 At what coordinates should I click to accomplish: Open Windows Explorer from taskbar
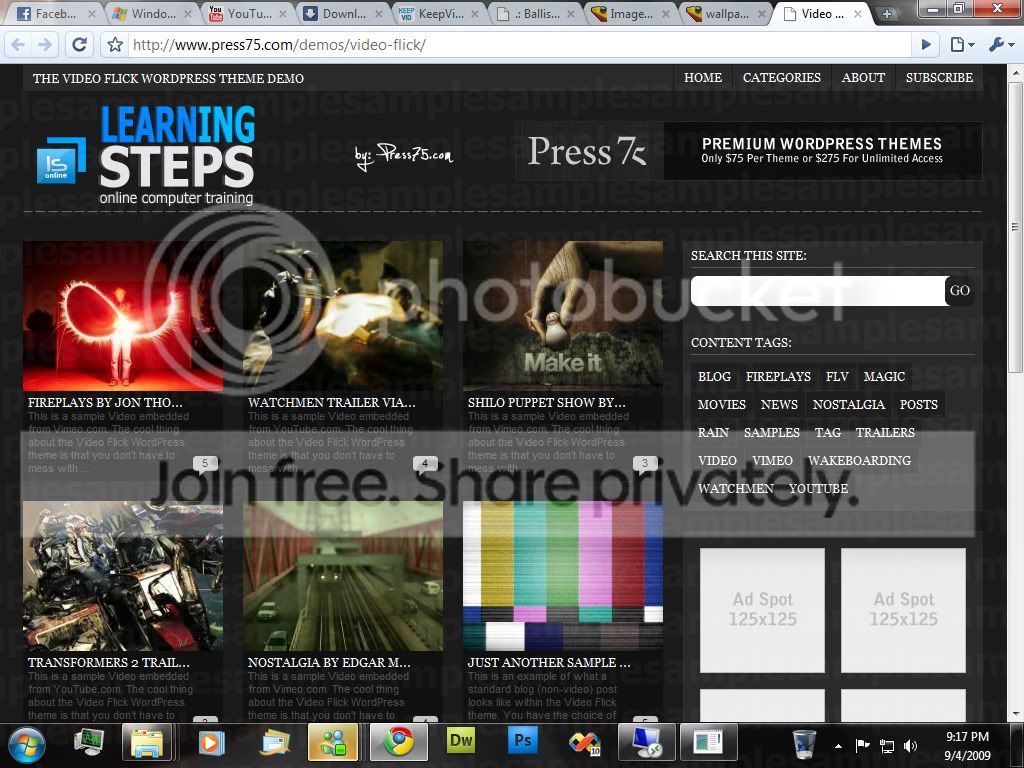click(x=150, y=743)
